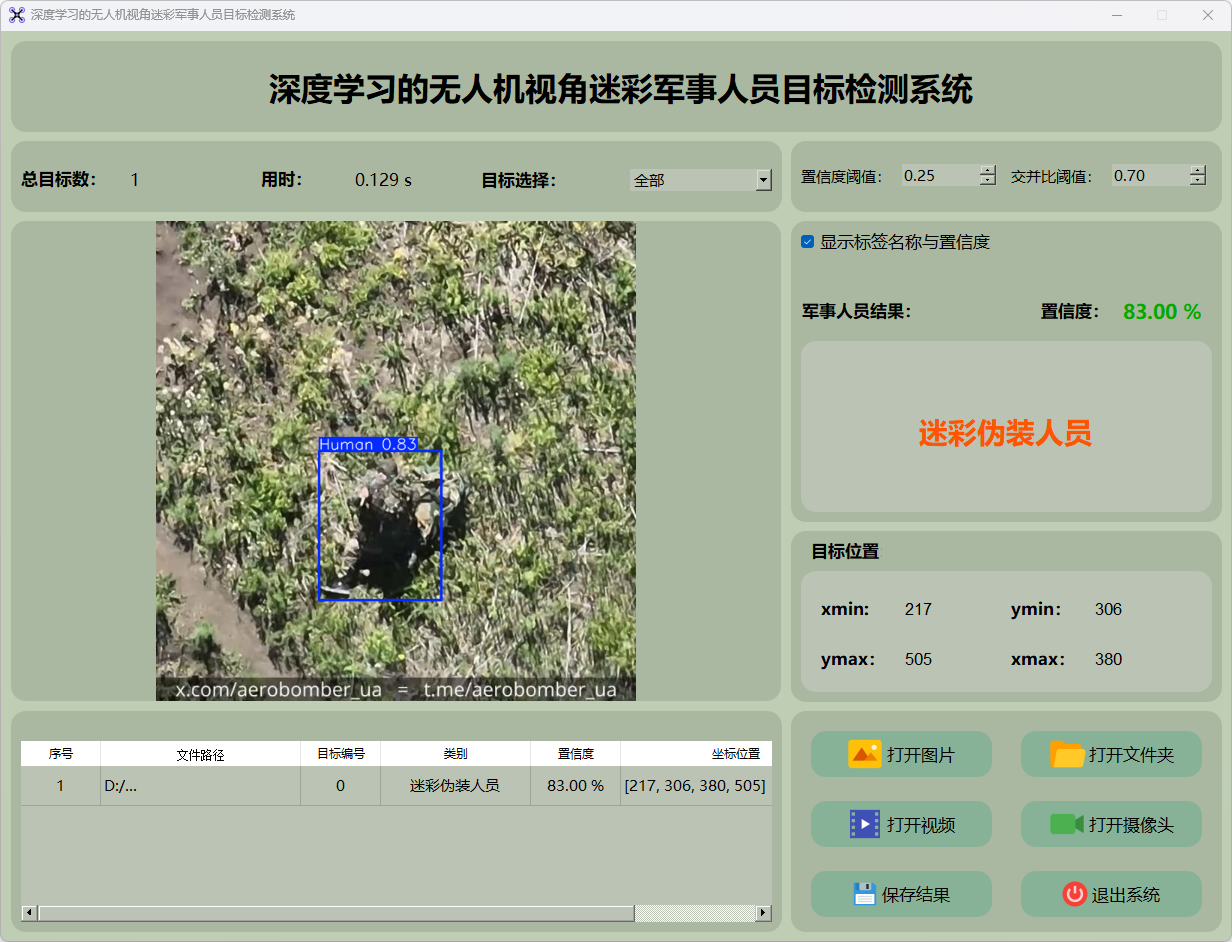Click the yellow folder icon on 打开文件夹

pos(1067,754)
